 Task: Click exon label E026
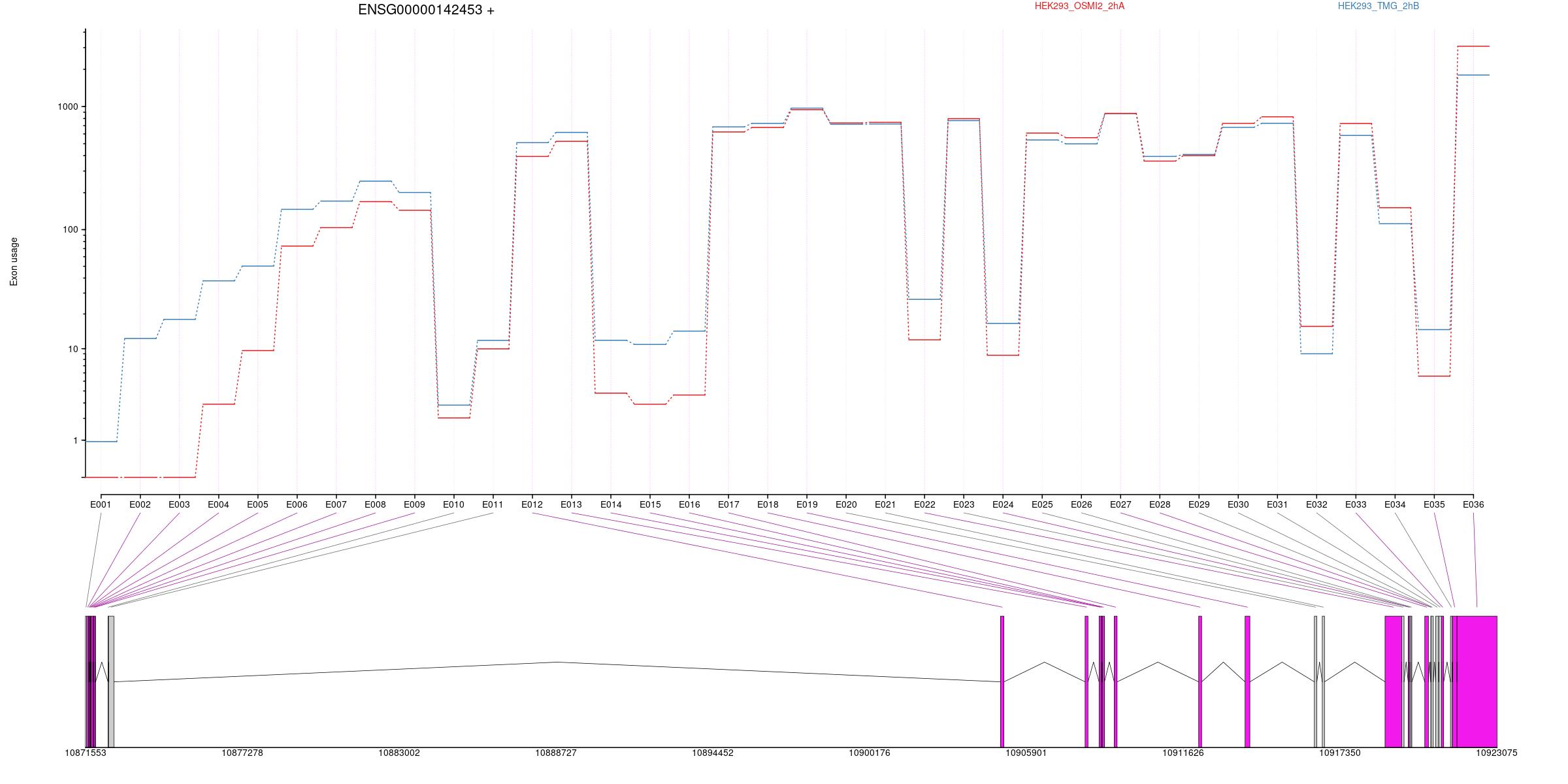coord(1081,505)
